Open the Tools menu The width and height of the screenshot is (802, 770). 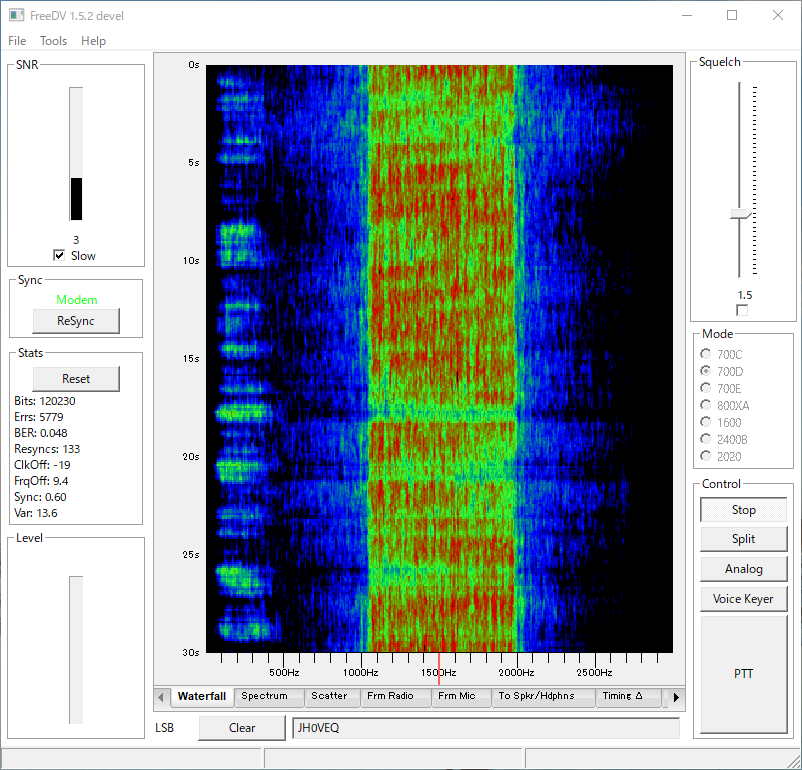pos(53,41)
